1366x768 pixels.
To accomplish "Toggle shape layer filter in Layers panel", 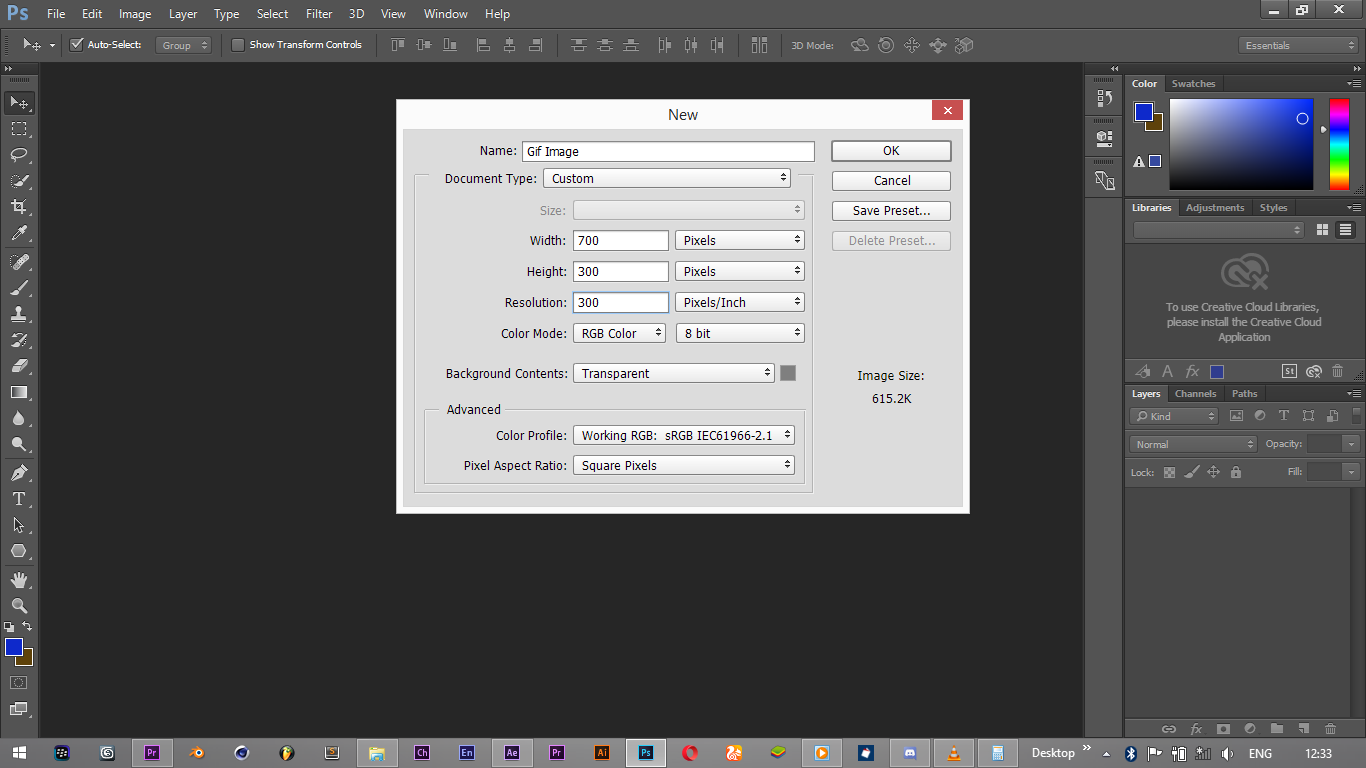I will tap(1308, 416).
